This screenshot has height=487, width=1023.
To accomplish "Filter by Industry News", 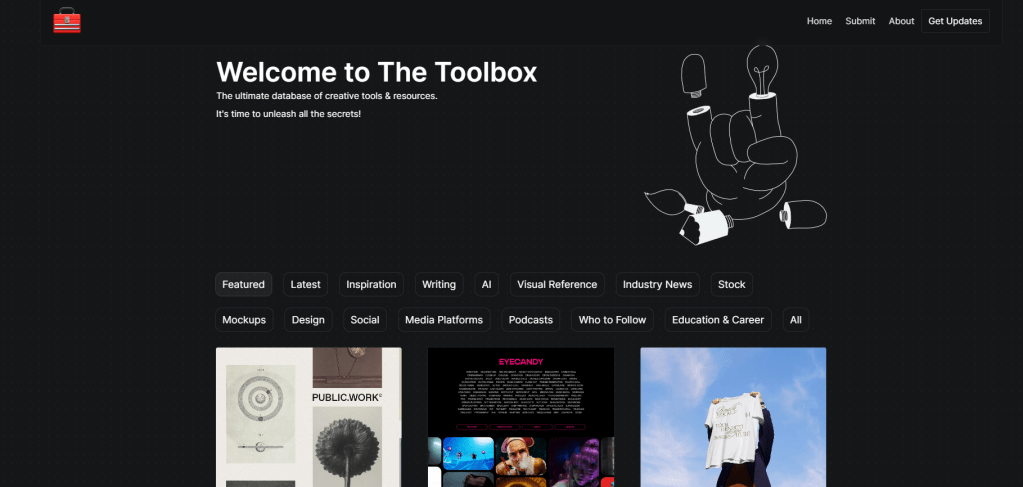I will click(x=657, y=285).
